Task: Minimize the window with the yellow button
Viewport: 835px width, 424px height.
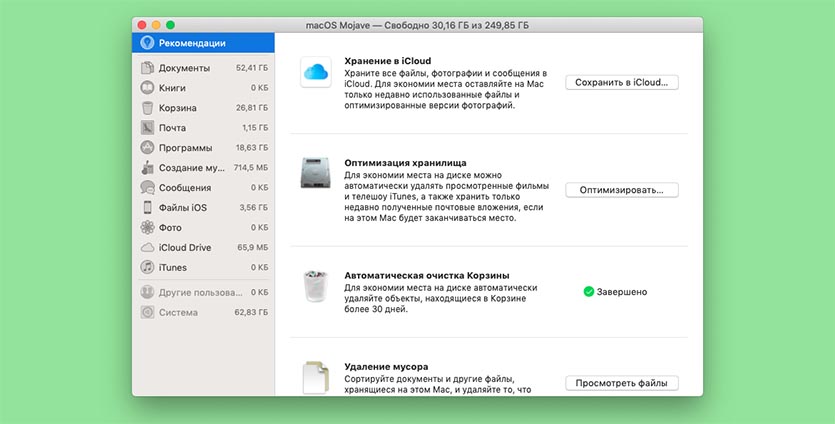Action: tap(156, 25)
